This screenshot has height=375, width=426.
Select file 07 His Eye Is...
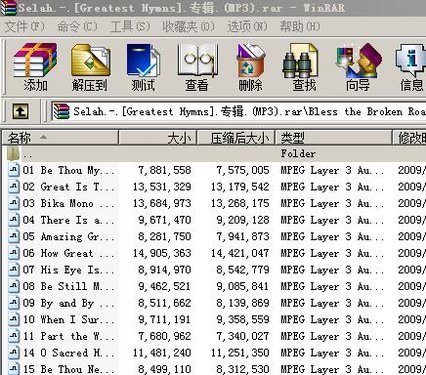(x=69, y=270)
